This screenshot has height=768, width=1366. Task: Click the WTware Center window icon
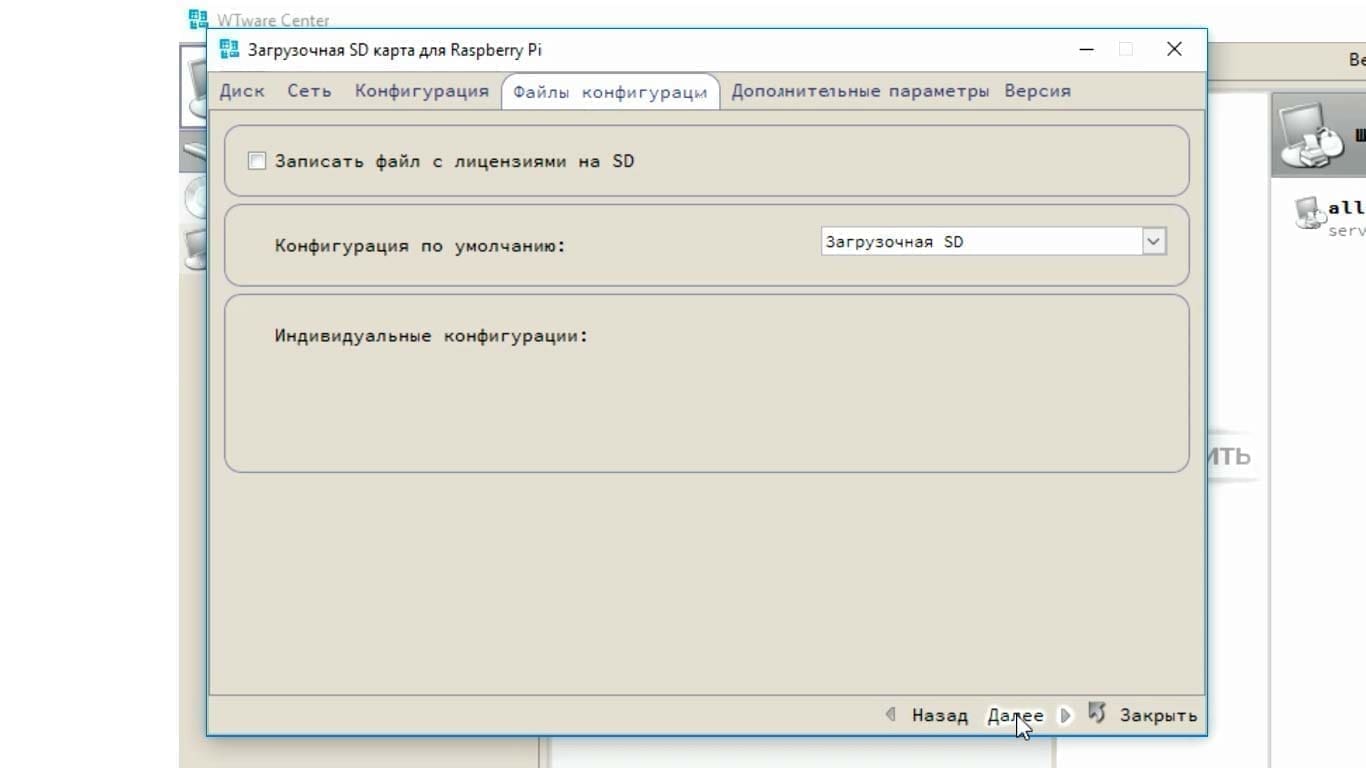click(x=198, y=19)
